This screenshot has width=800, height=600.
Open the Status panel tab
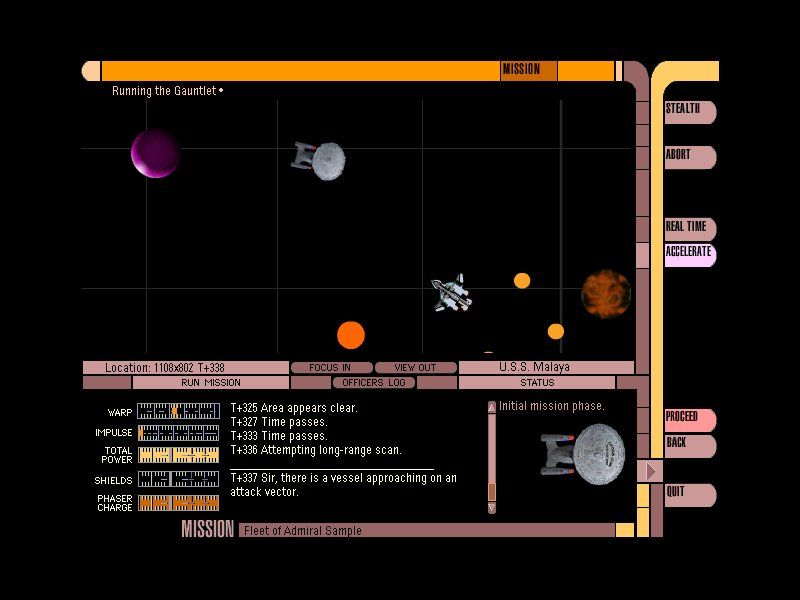pyautogui.click(x=537, y=383)
